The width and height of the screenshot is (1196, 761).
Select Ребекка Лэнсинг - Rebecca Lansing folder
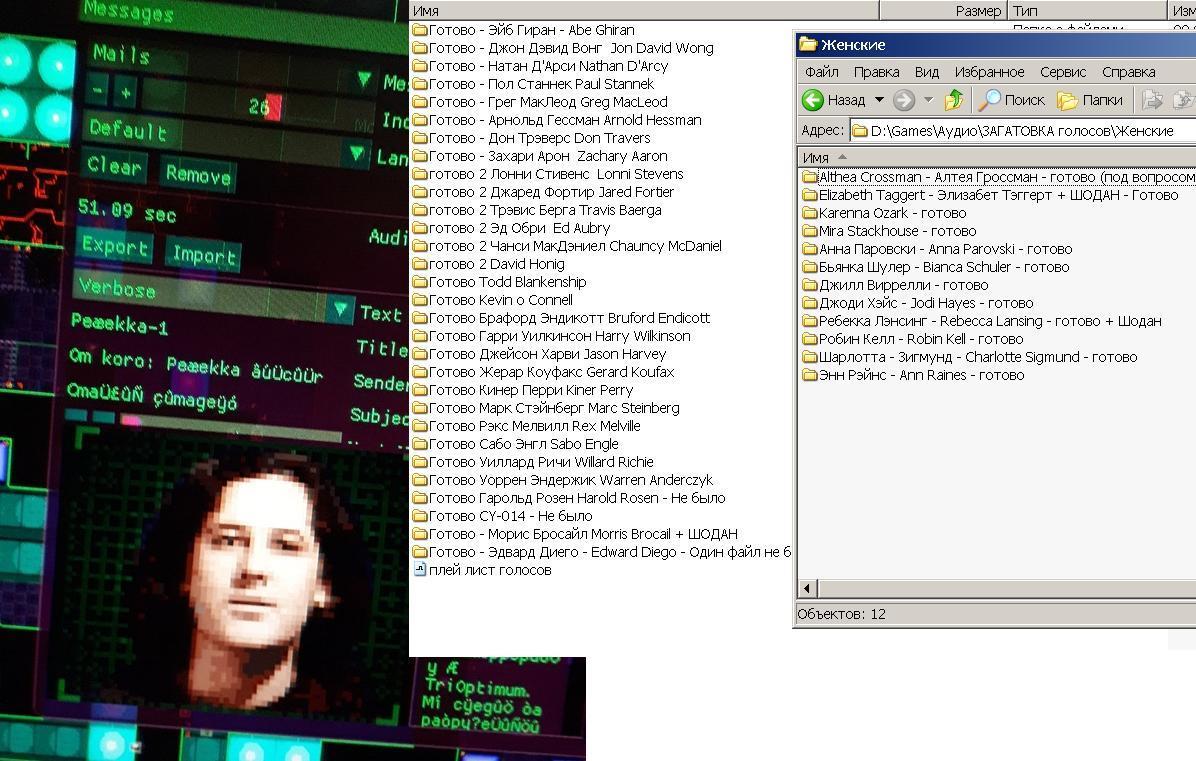[990, 321]
